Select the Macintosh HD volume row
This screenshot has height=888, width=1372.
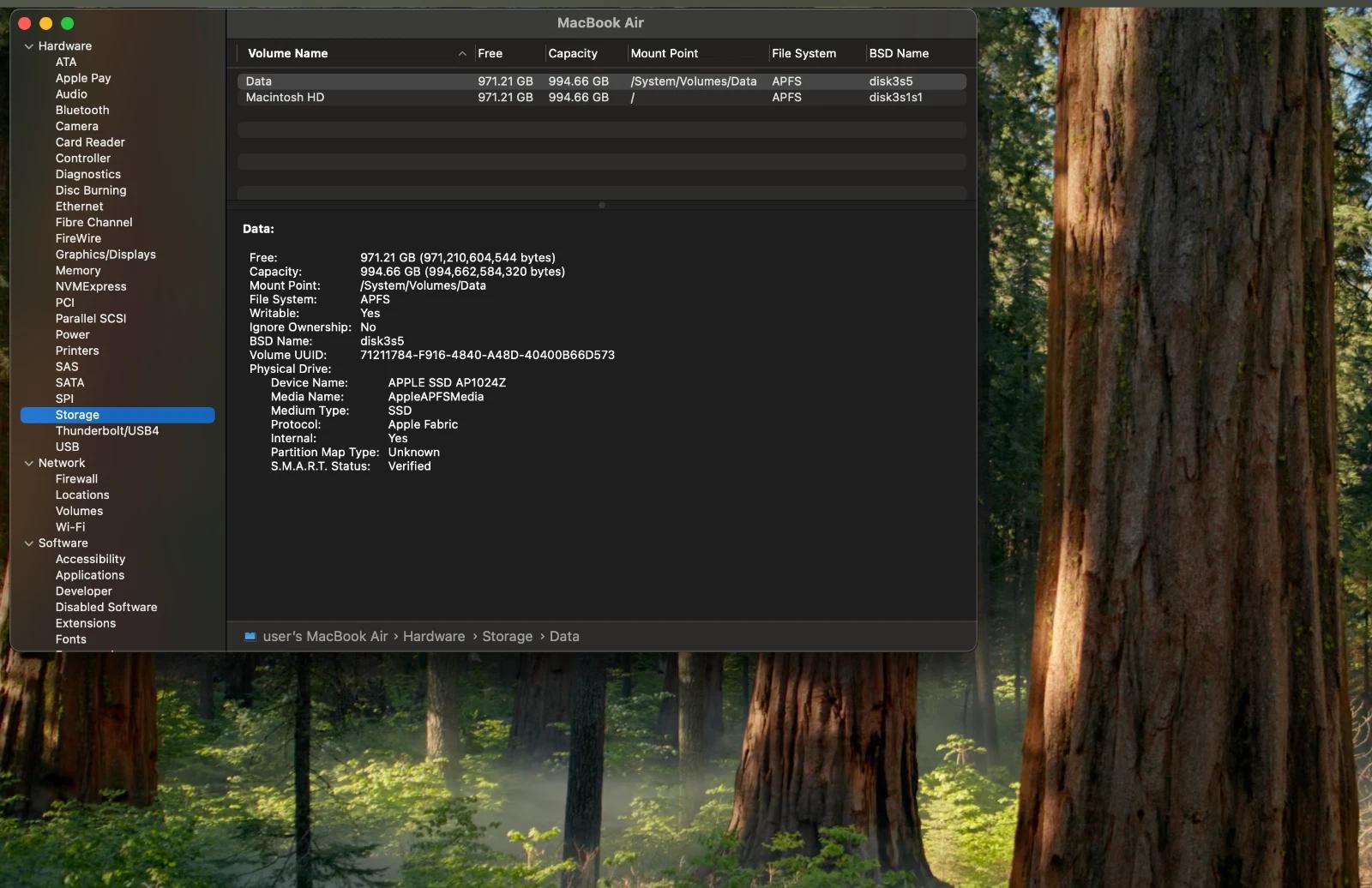602,98
